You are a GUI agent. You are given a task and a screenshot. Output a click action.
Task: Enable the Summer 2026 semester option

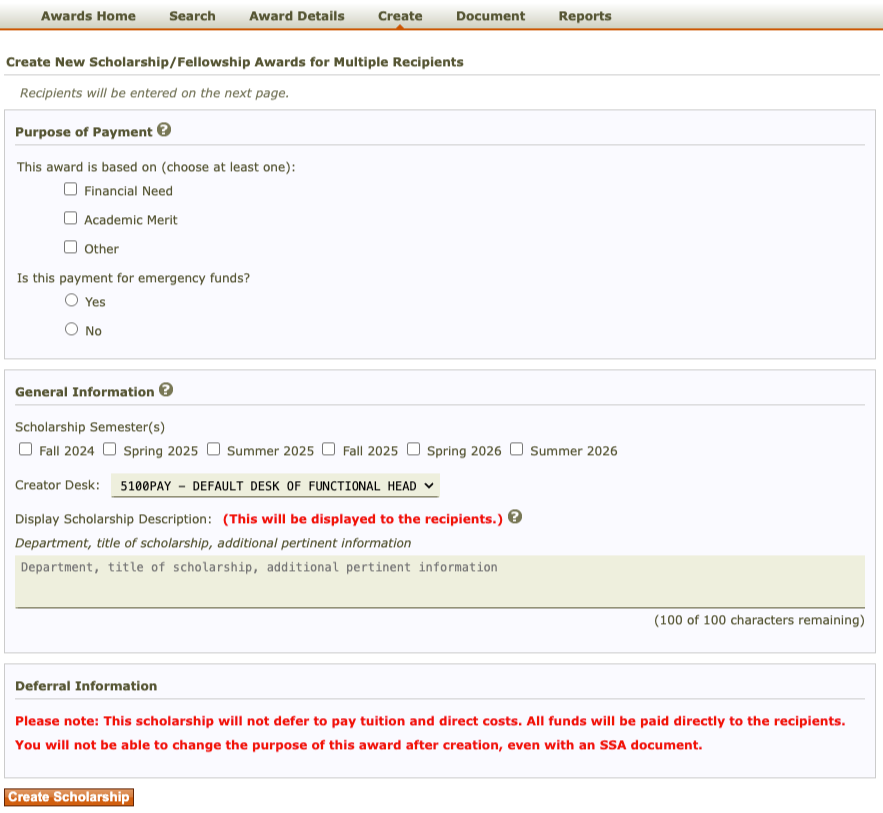point(516,449)
